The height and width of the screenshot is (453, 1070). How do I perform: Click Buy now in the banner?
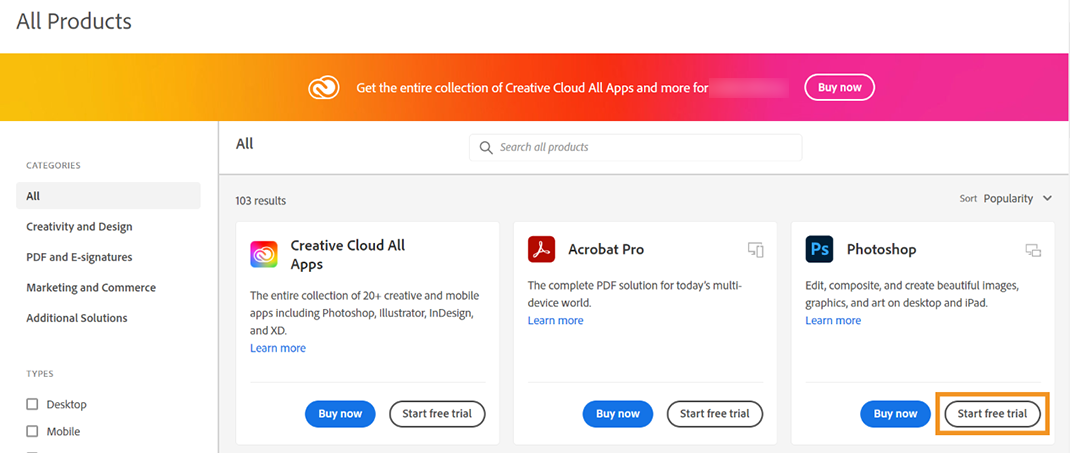click(839, 88)
